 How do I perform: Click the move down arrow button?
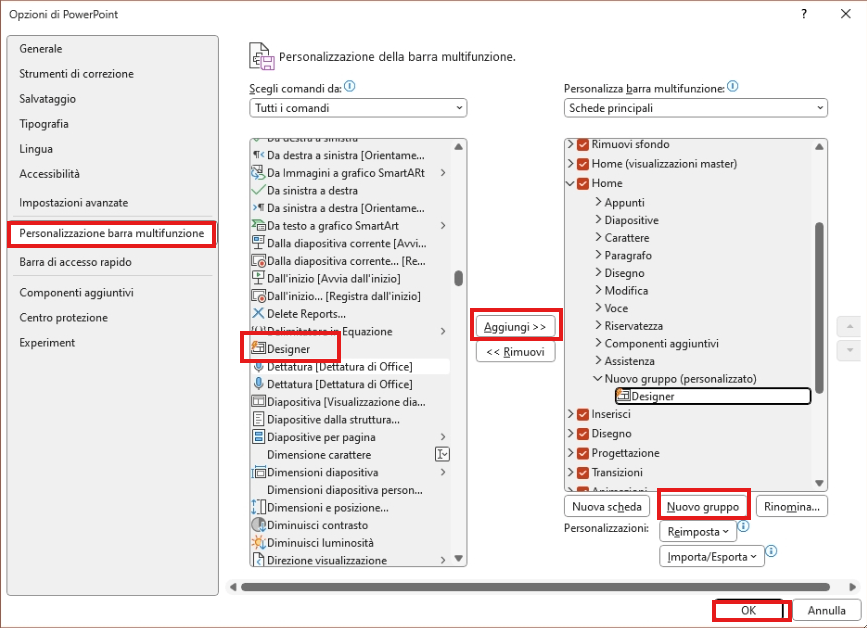tap(850, 350)
